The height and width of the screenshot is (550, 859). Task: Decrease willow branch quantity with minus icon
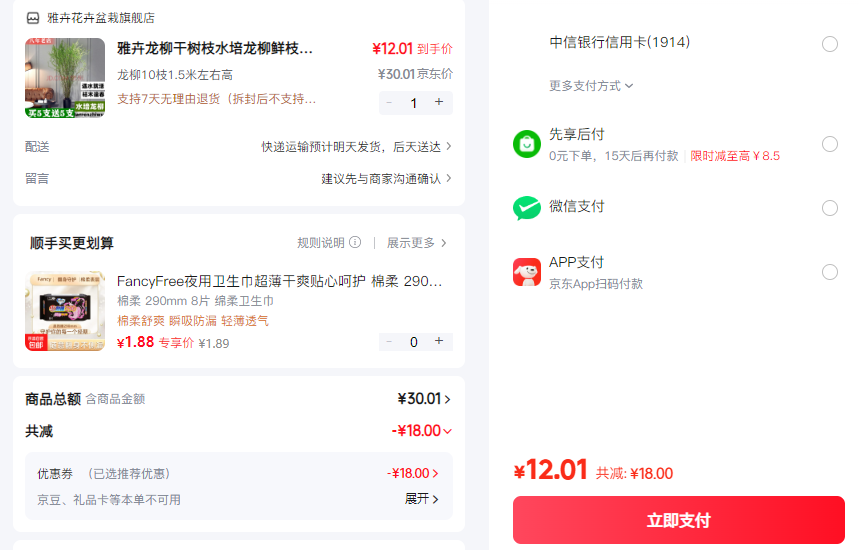pyautogui.click(x=389, y=102)
